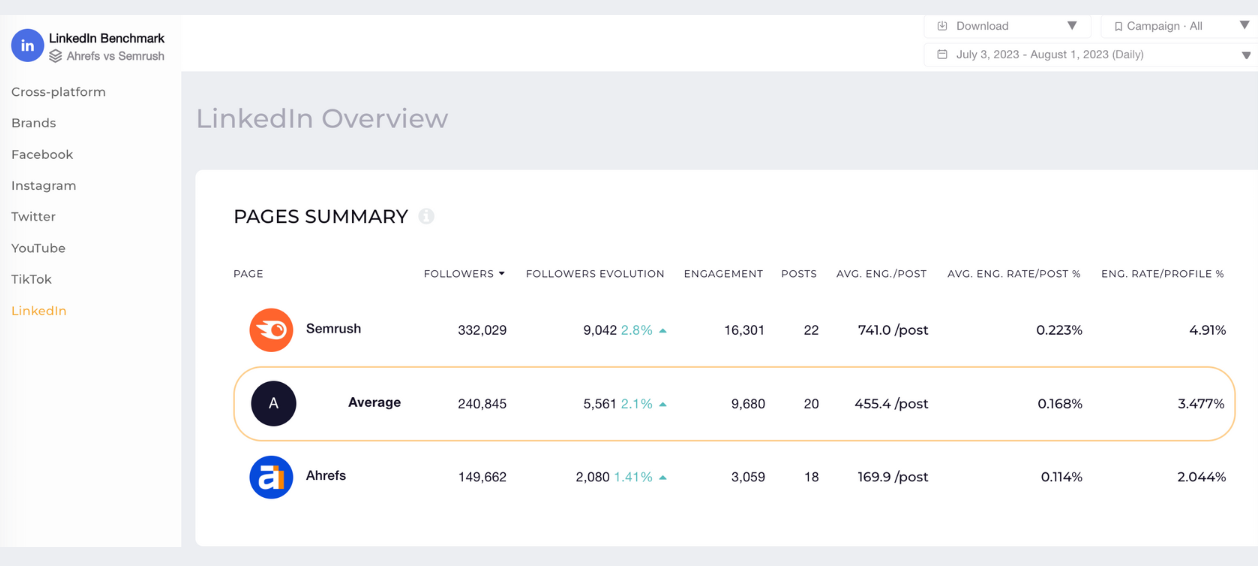
Task: Click Ahrefs 0.114% engagement rate
Action: click(1062, 477)
